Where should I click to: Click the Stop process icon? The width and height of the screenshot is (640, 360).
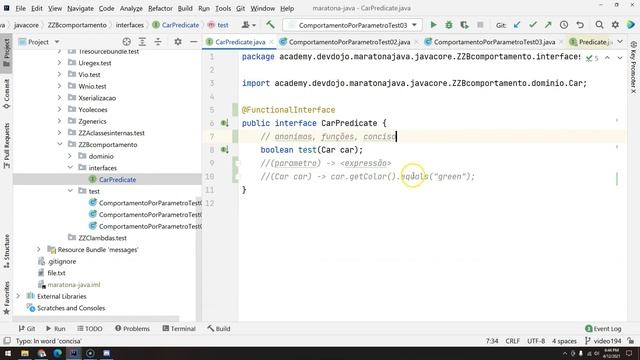(x=480, y=25)
